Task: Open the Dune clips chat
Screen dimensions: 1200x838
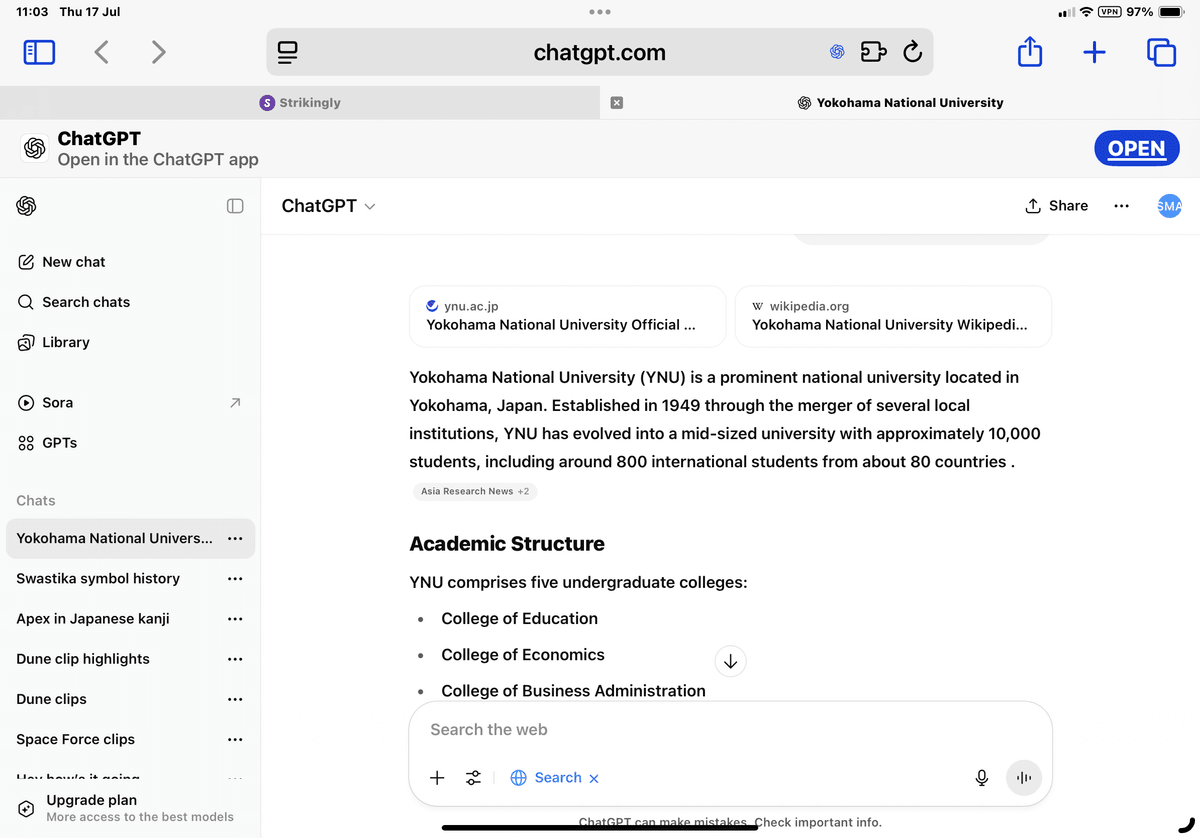Action: [51, 699]
